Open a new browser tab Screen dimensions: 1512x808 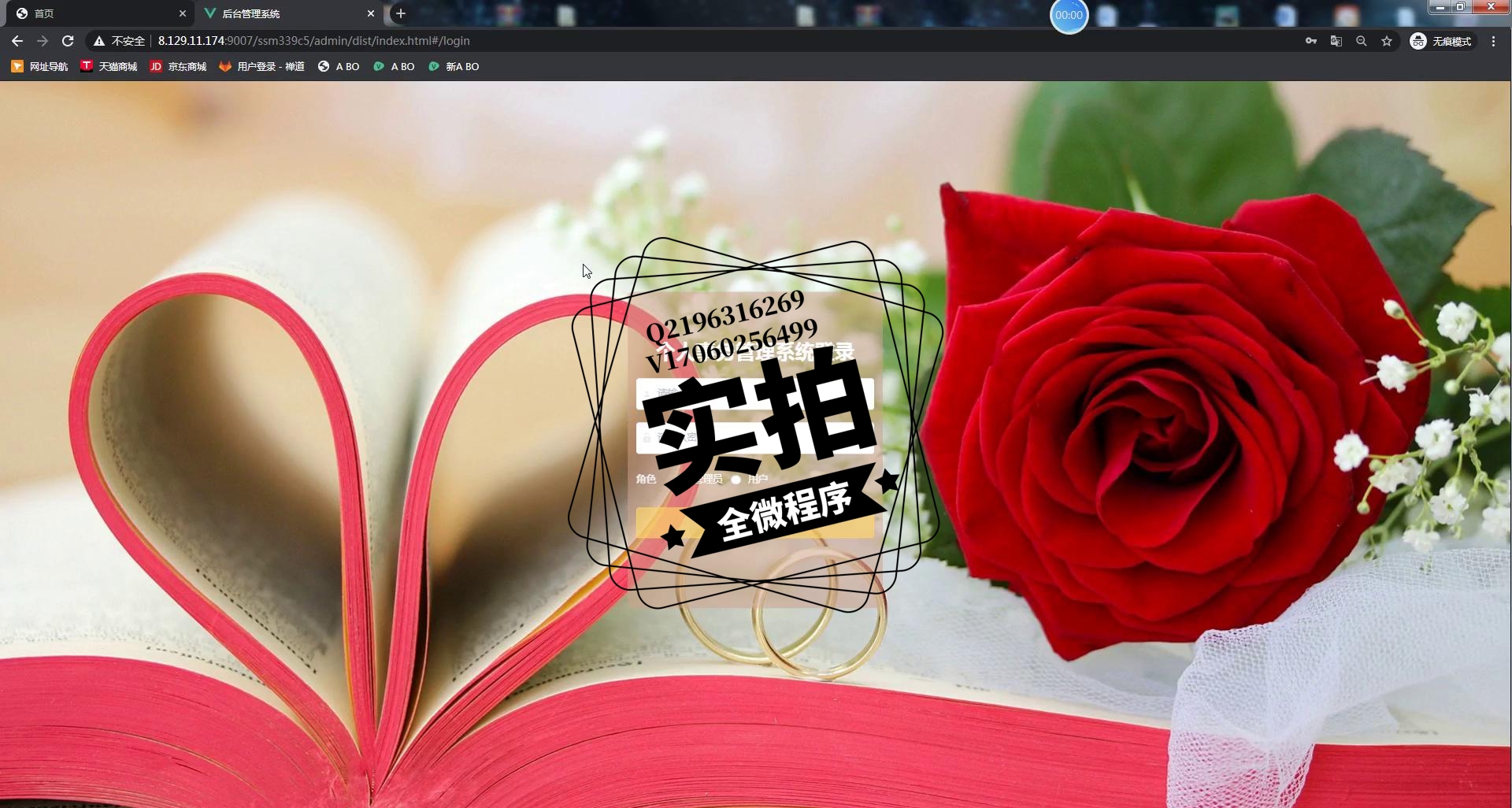coord(401,13)
